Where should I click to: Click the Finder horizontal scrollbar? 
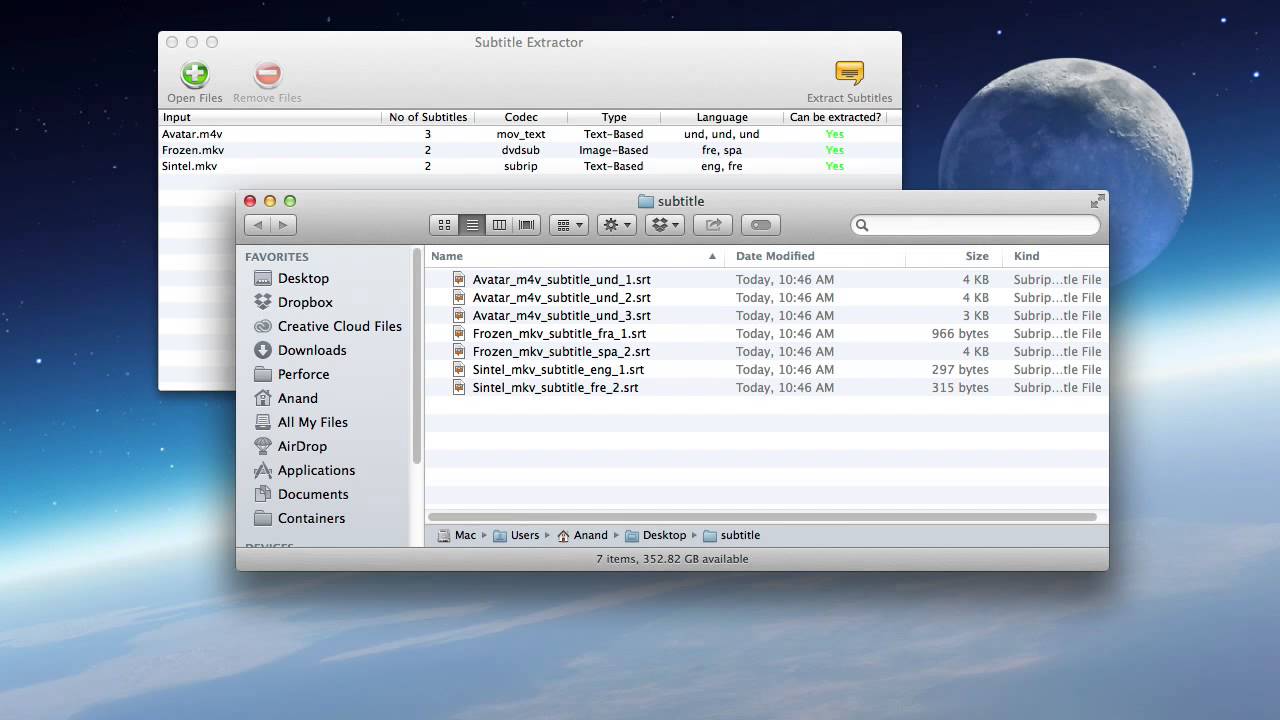pyautogui.click(x=763, y=517)
